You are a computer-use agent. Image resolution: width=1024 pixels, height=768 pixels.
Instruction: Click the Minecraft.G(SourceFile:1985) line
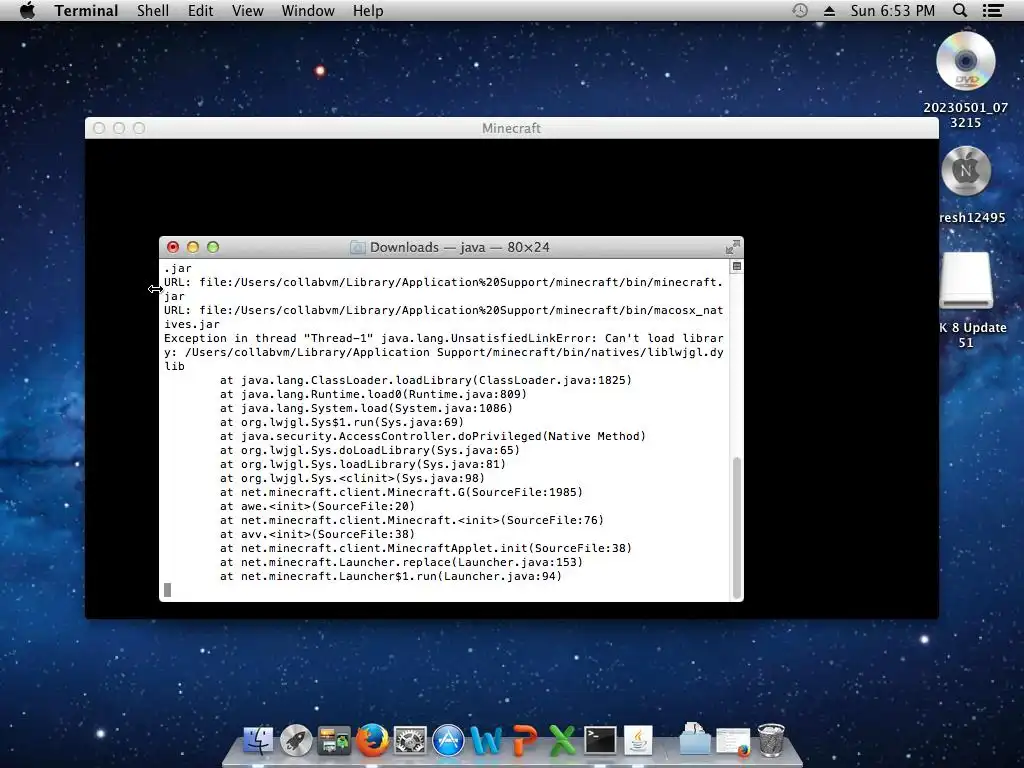coord(401,492)
